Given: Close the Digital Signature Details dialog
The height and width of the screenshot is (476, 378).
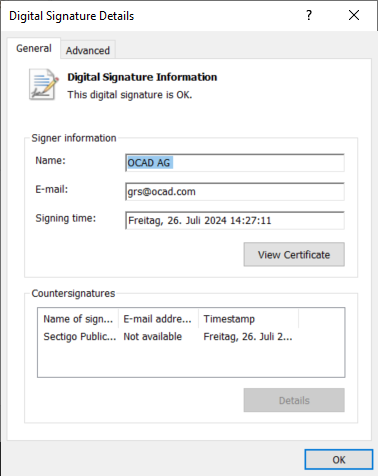Looking at the screenshot, I should [354, 15].
